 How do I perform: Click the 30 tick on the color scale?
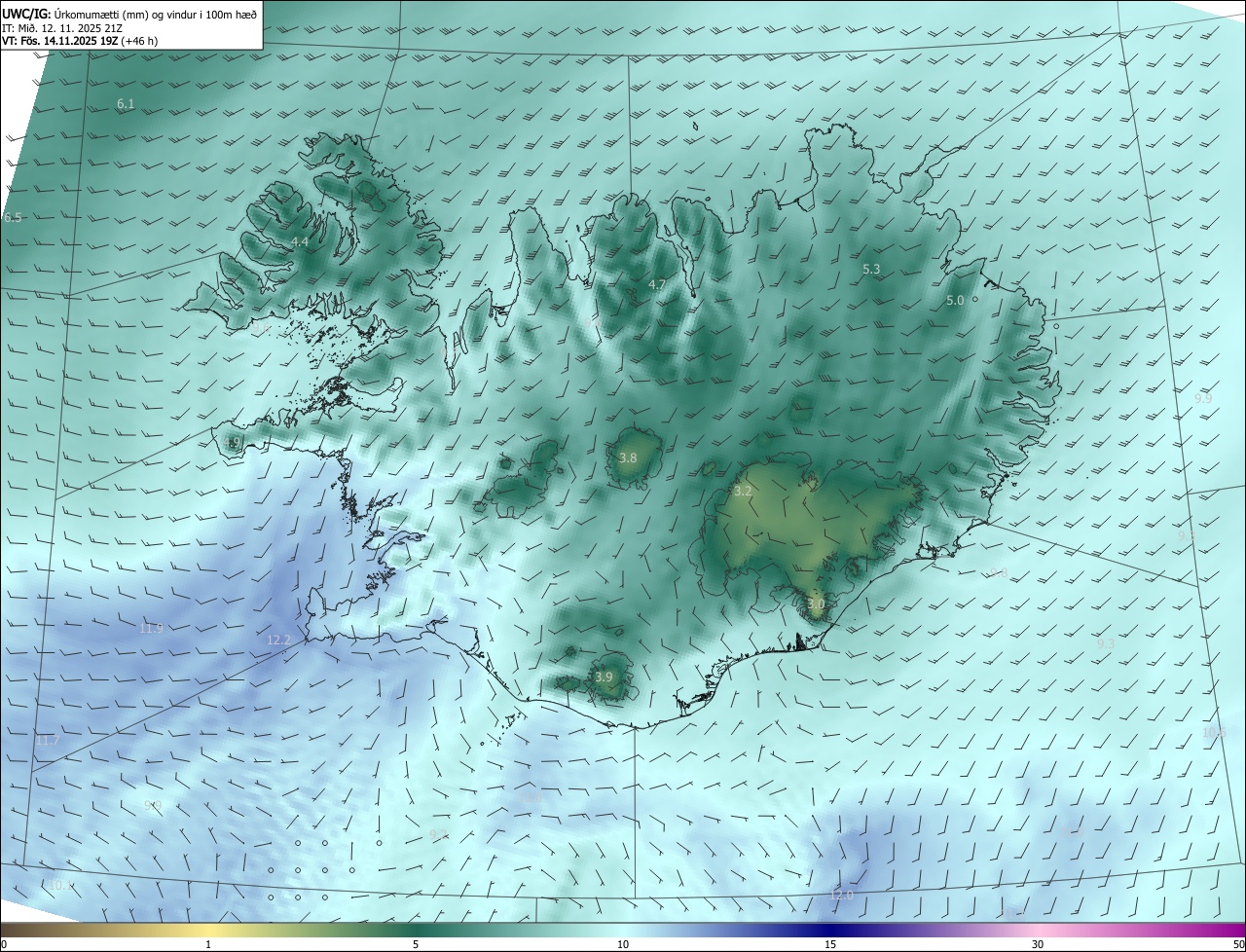coord(1038,945)
